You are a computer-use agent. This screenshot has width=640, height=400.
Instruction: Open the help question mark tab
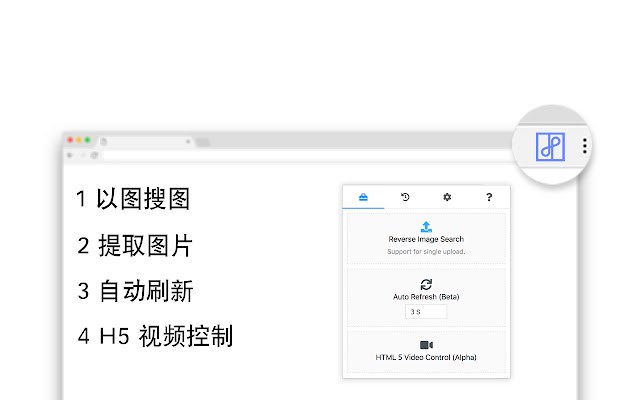coord(489,197)
